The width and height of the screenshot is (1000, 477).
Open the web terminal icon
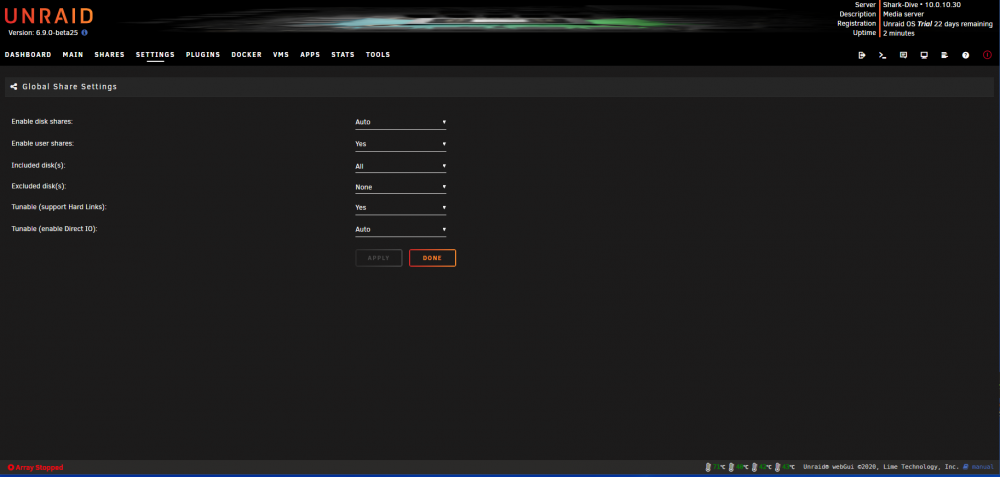pyautogui.click(x=883, y=55)
